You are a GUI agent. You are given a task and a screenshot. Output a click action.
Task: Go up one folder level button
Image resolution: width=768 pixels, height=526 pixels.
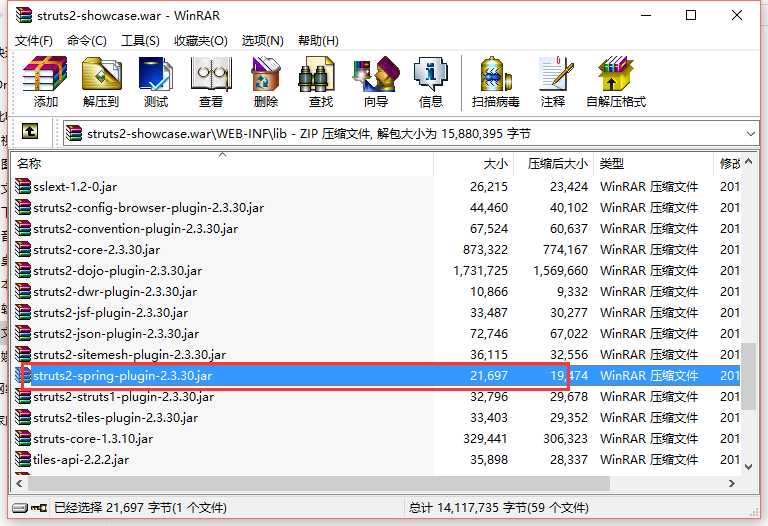pyautogui.click(x=30, y=131)
